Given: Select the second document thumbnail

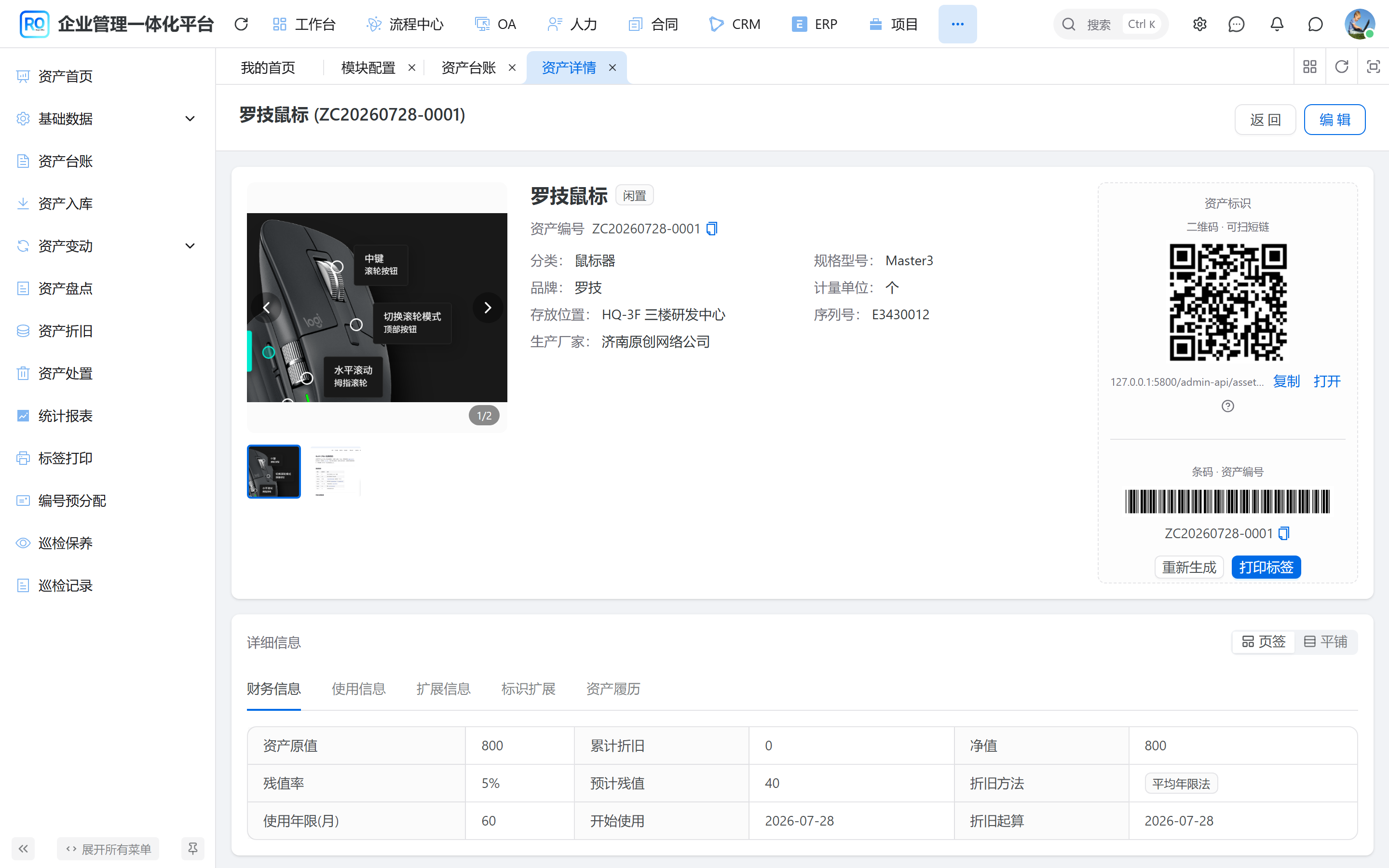Looking at the screenshot, I should click(336, 471).
